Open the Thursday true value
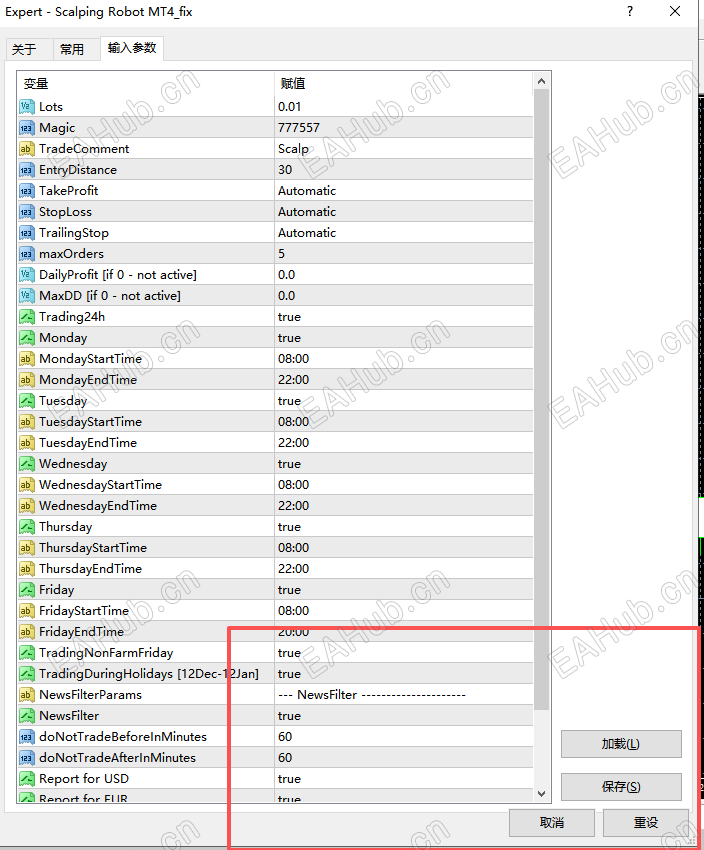Screen dimensions: 704x850 tap(289, 527)
